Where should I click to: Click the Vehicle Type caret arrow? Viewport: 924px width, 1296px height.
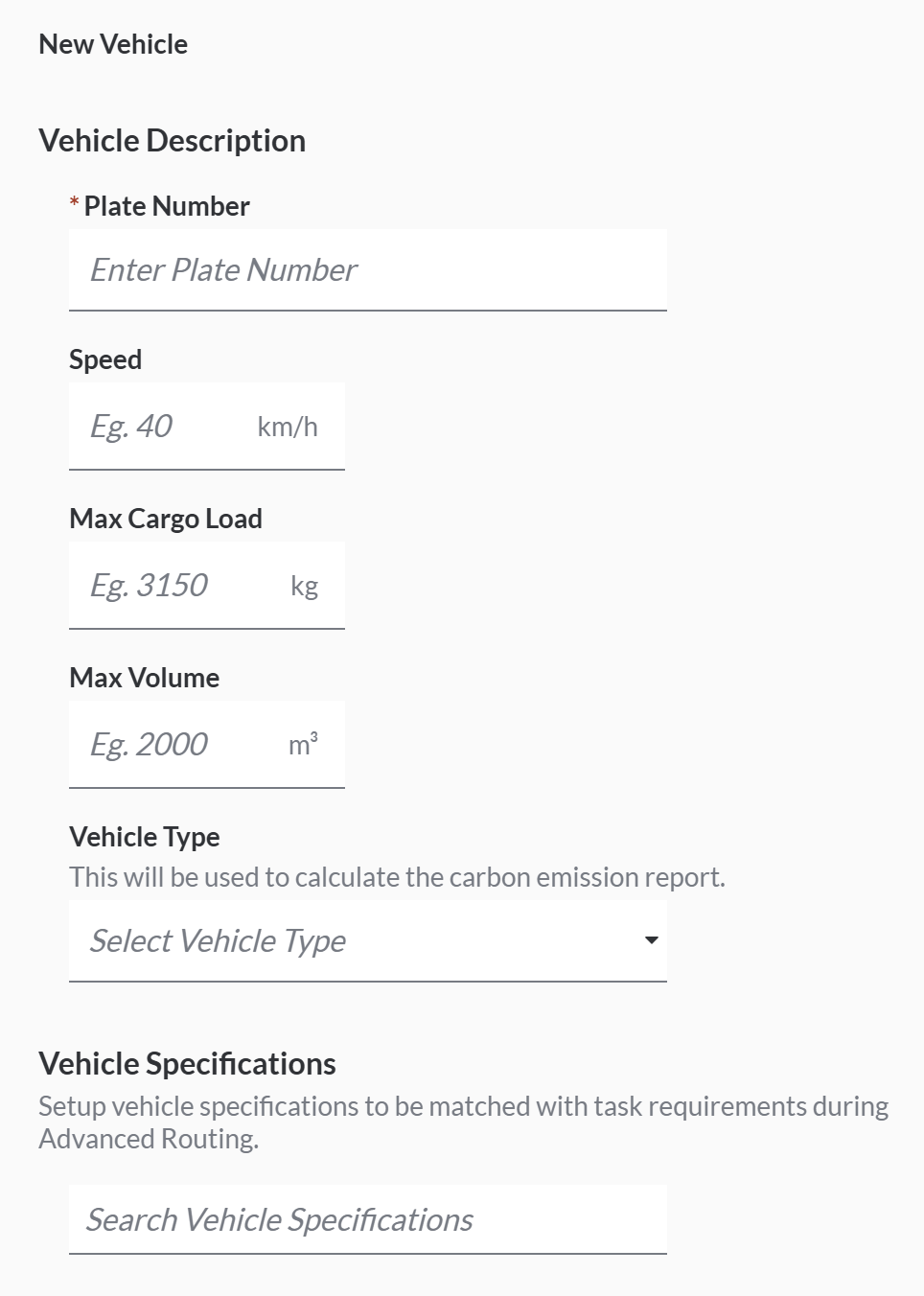pos(652,940)
